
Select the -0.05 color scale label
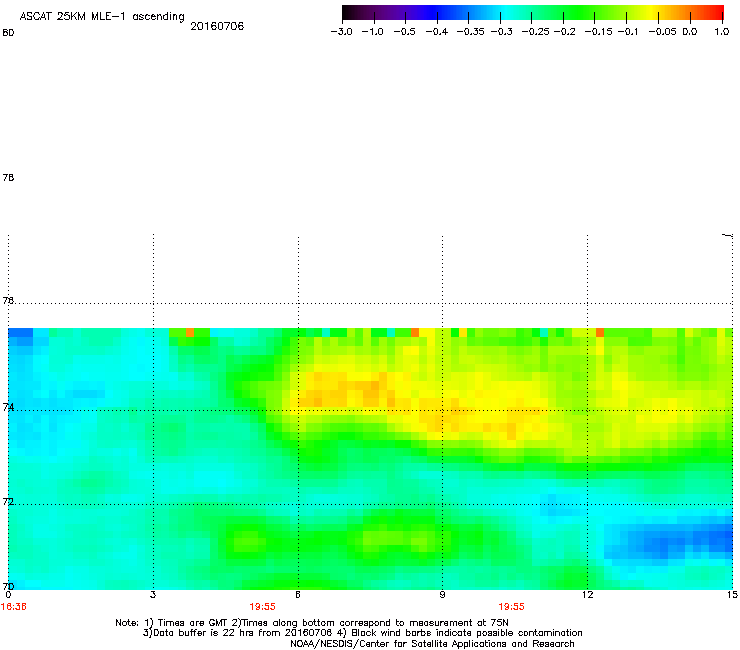662,32
